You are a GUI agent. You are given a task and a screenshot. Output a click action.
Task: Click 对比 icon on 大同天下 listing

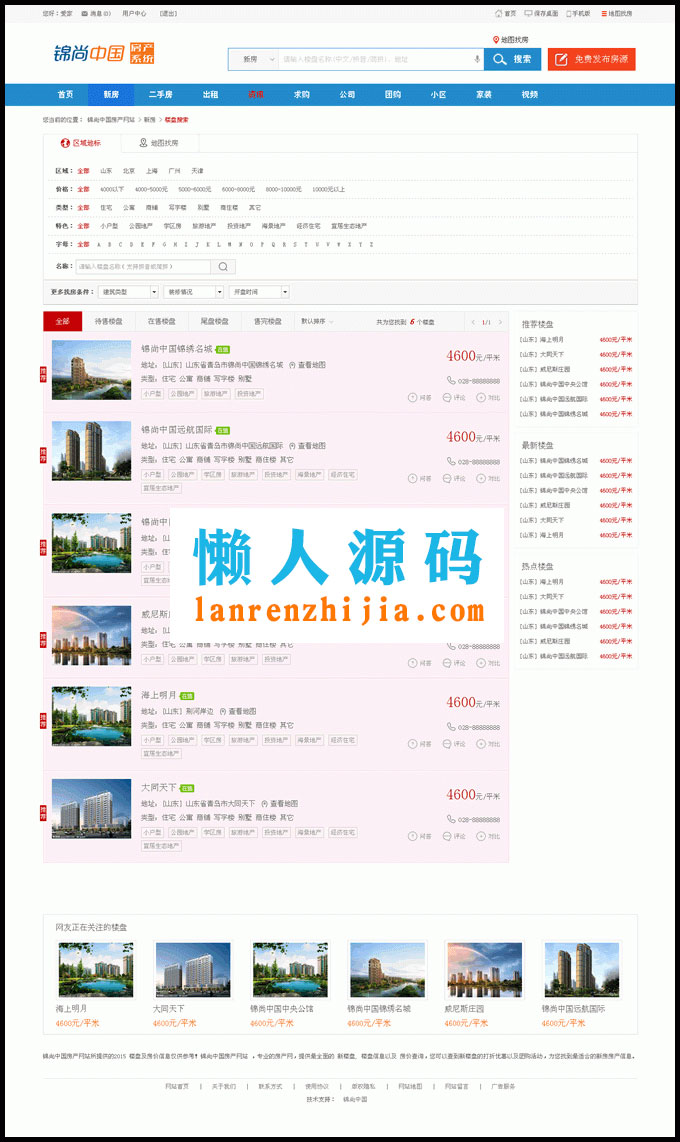[x=481, y=836]
